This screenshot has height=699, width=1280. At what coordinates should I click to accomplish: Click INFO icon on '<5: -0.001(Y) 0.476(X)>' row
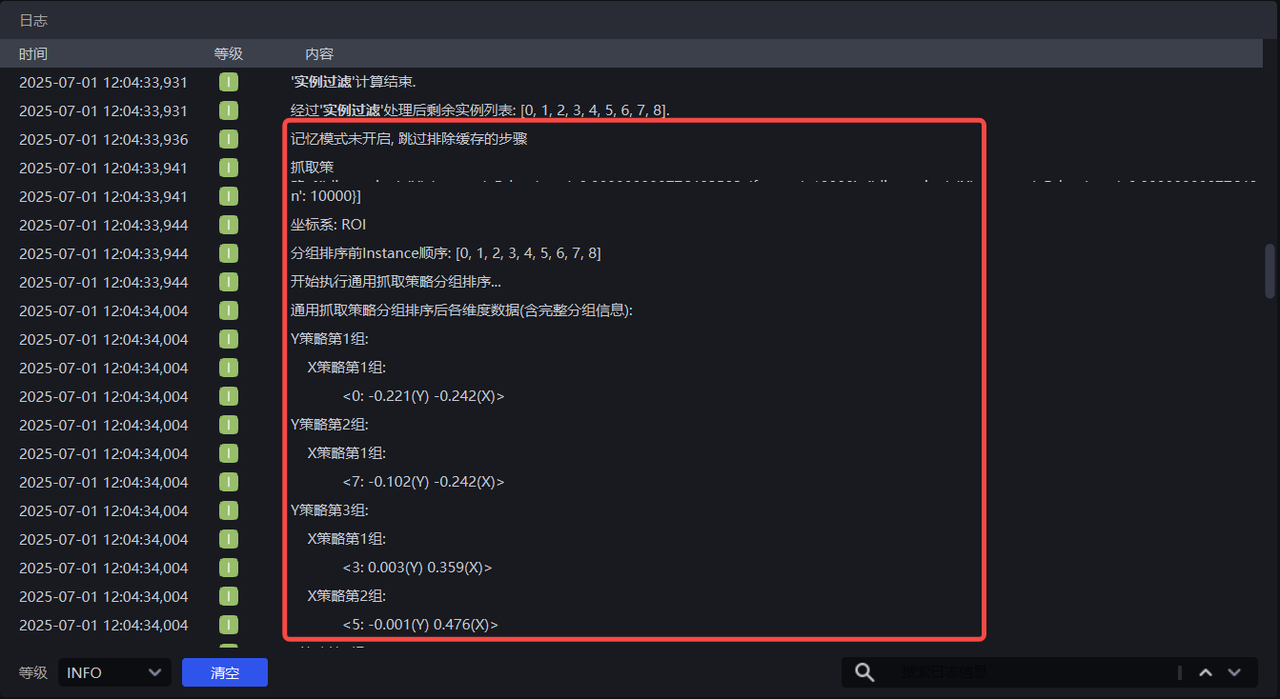229,625
